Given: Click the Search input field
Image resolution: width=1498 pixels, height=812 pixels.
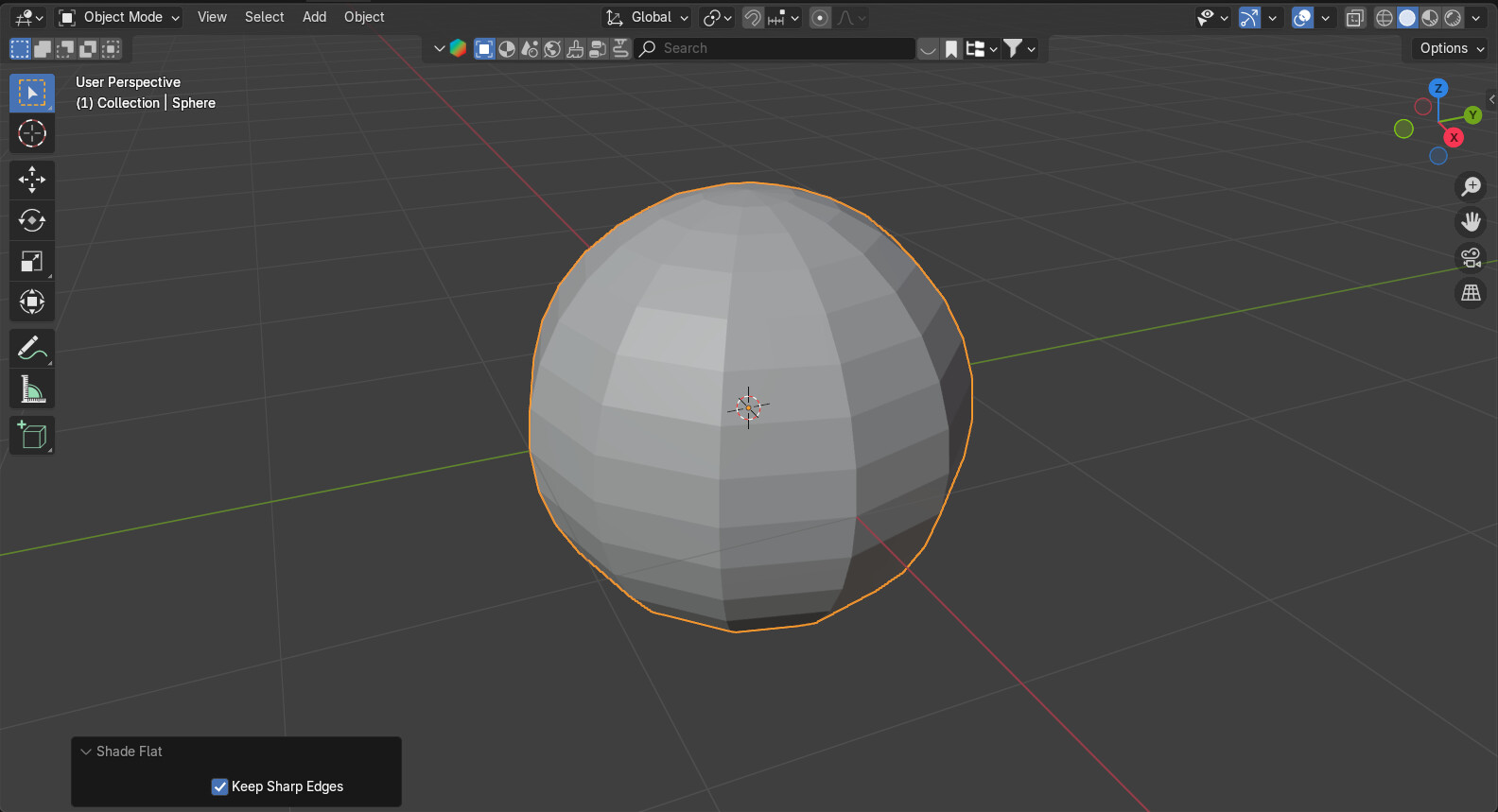Looking at the screenshot, I should click(775, 48).
